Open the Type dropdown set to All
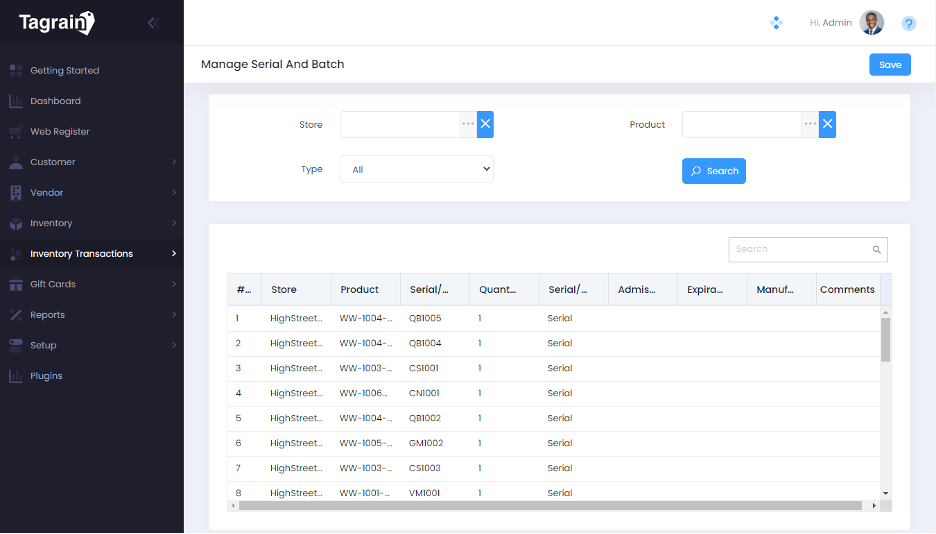The height and width of the screenshot is (534, 936). click(x=417, y=170)
